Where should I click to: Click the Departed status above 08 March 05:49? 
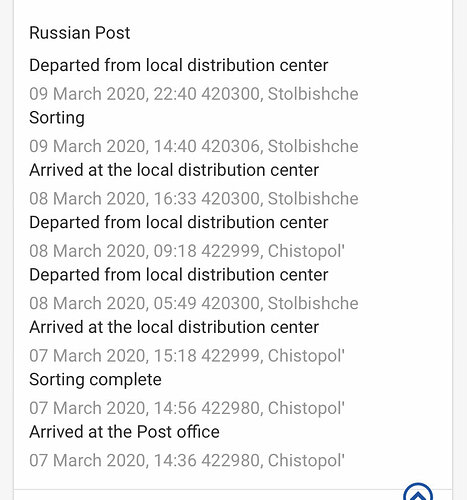[x=179, y=275]
